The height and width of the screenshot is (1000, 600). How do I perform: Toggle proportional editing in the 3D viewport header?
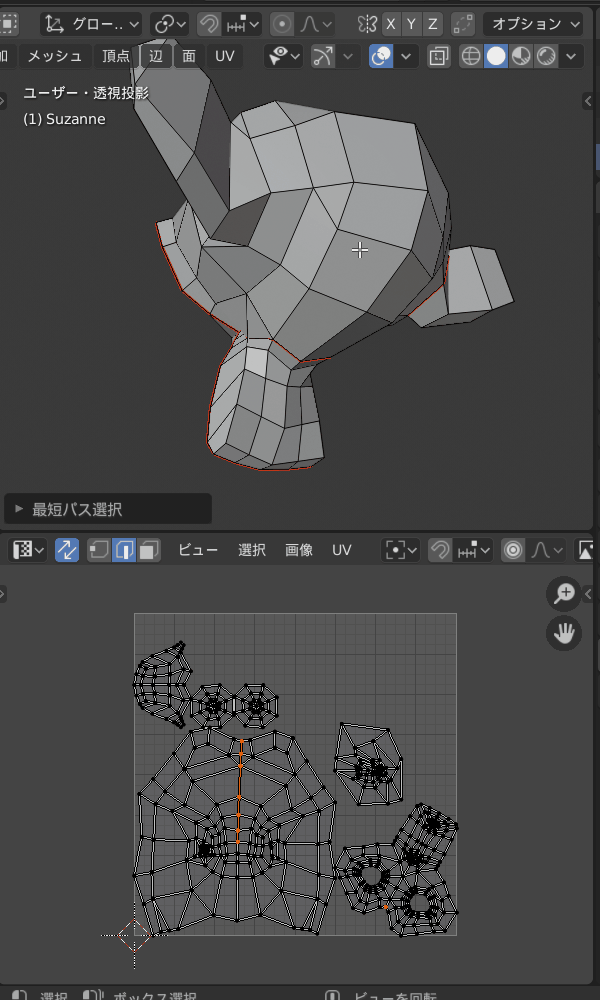[x=282, y=24]
